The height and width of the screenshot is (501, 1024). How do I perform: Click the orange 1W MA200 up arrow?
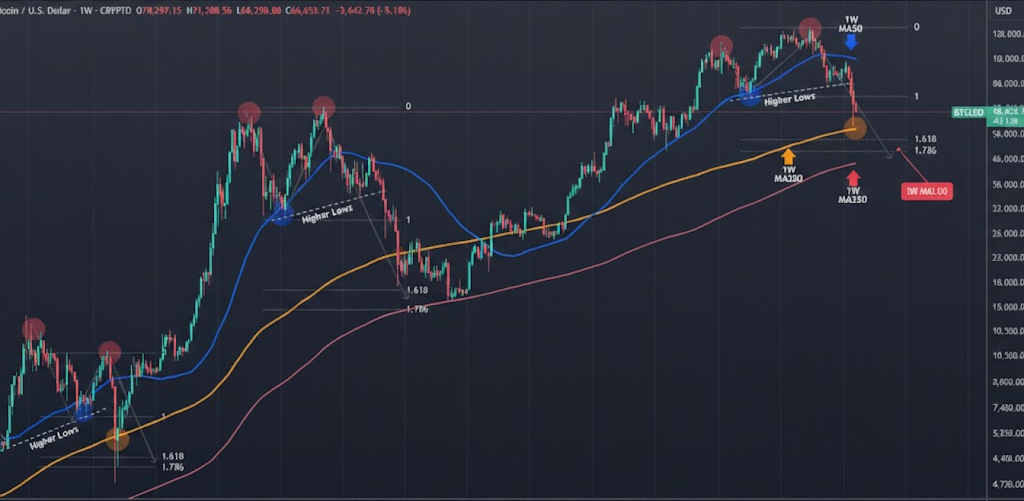pos(788,155)
